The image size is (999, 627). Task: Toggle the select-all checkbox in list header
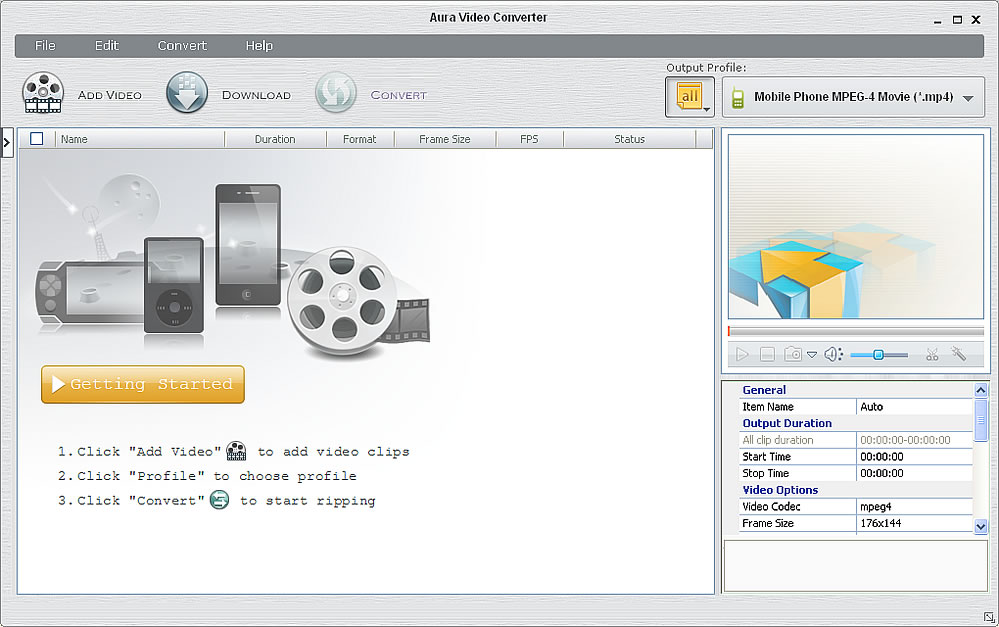[x=37, y=139]
